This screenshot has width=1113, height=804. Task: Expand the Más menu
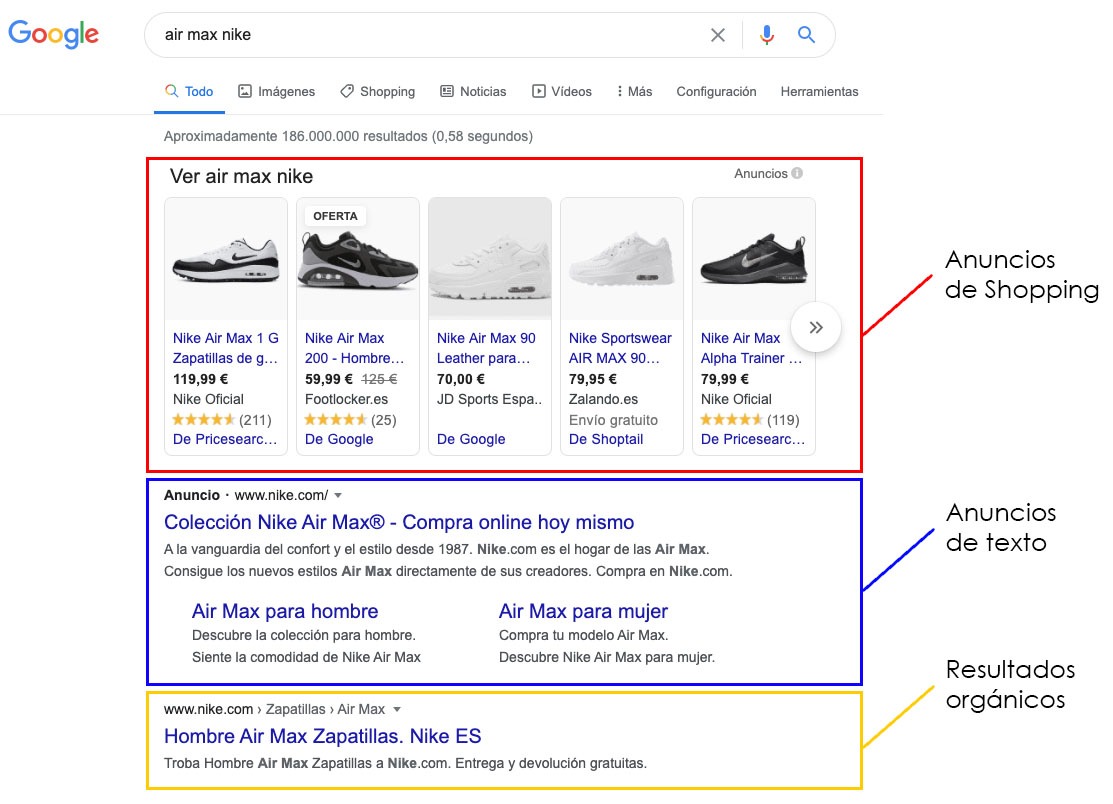click(x=634, y=92)
